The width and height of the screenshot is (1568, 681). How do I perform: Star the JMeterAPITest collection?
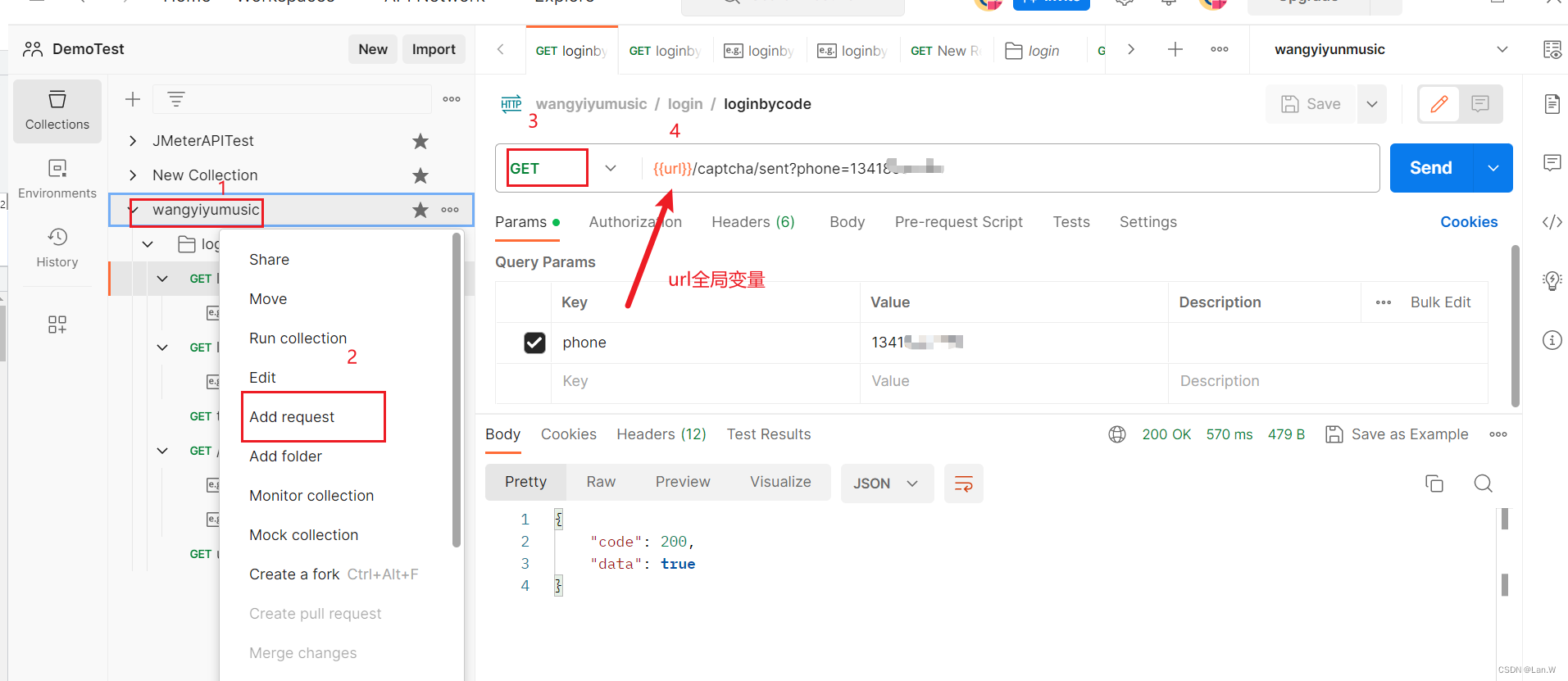[420, 141]
